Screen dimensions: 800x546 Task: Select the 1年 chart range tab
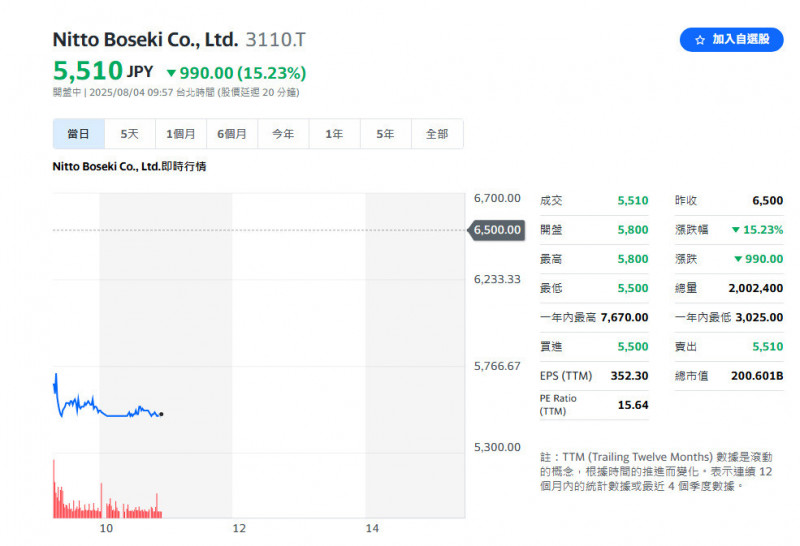coord(334,134)
